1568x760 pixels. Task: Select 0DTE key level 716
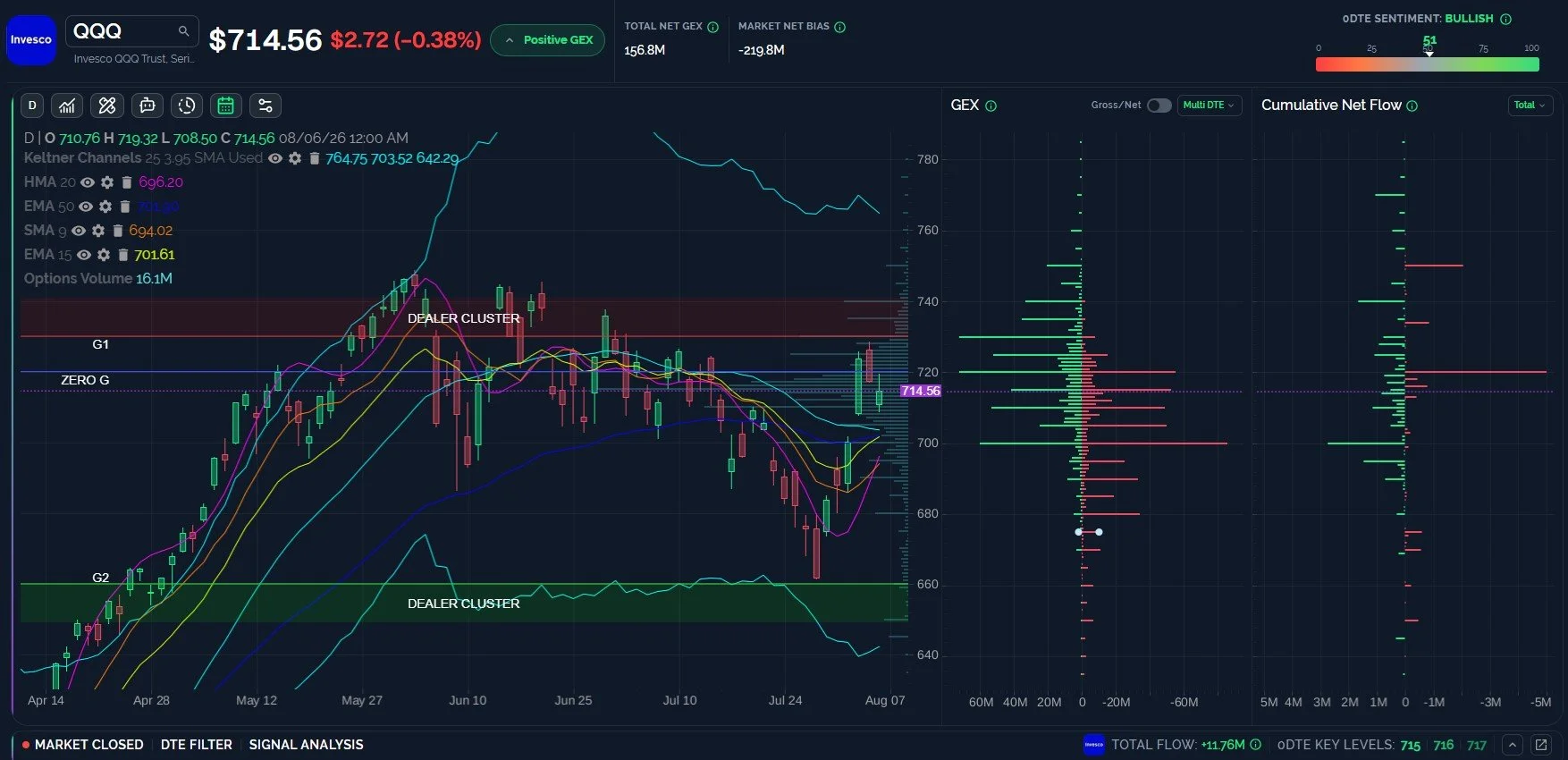click(x=1444, y=745)
